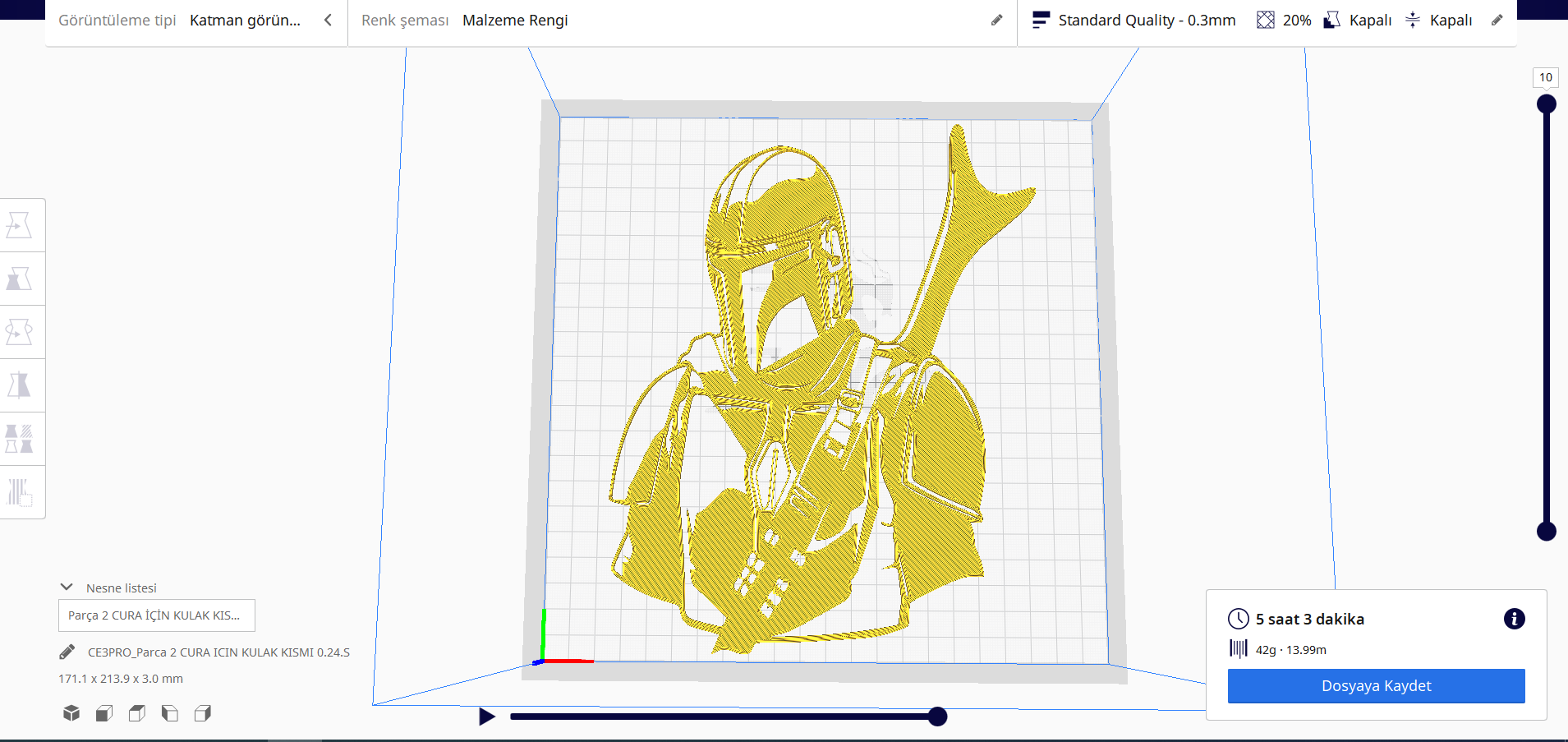Viewport: 1568px width, 742px height.
Task: Open the Görüntüleme tipi dropdown
Action: pyautogui.click(x=196, y=20)
